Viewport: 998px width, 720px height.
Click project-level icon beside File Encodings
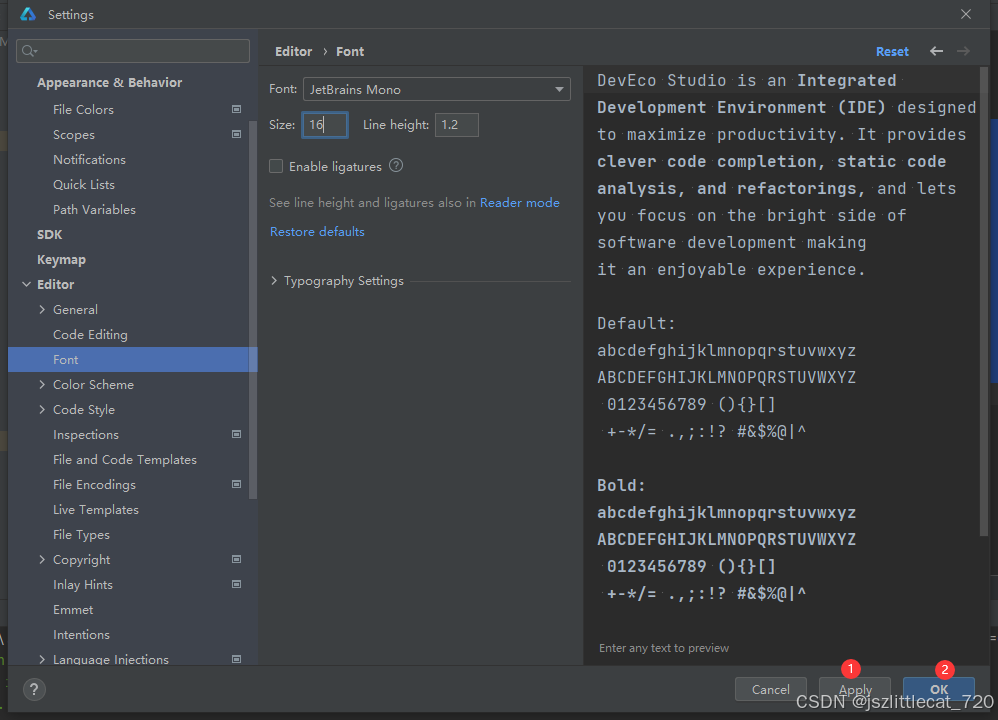click(237, 484)
